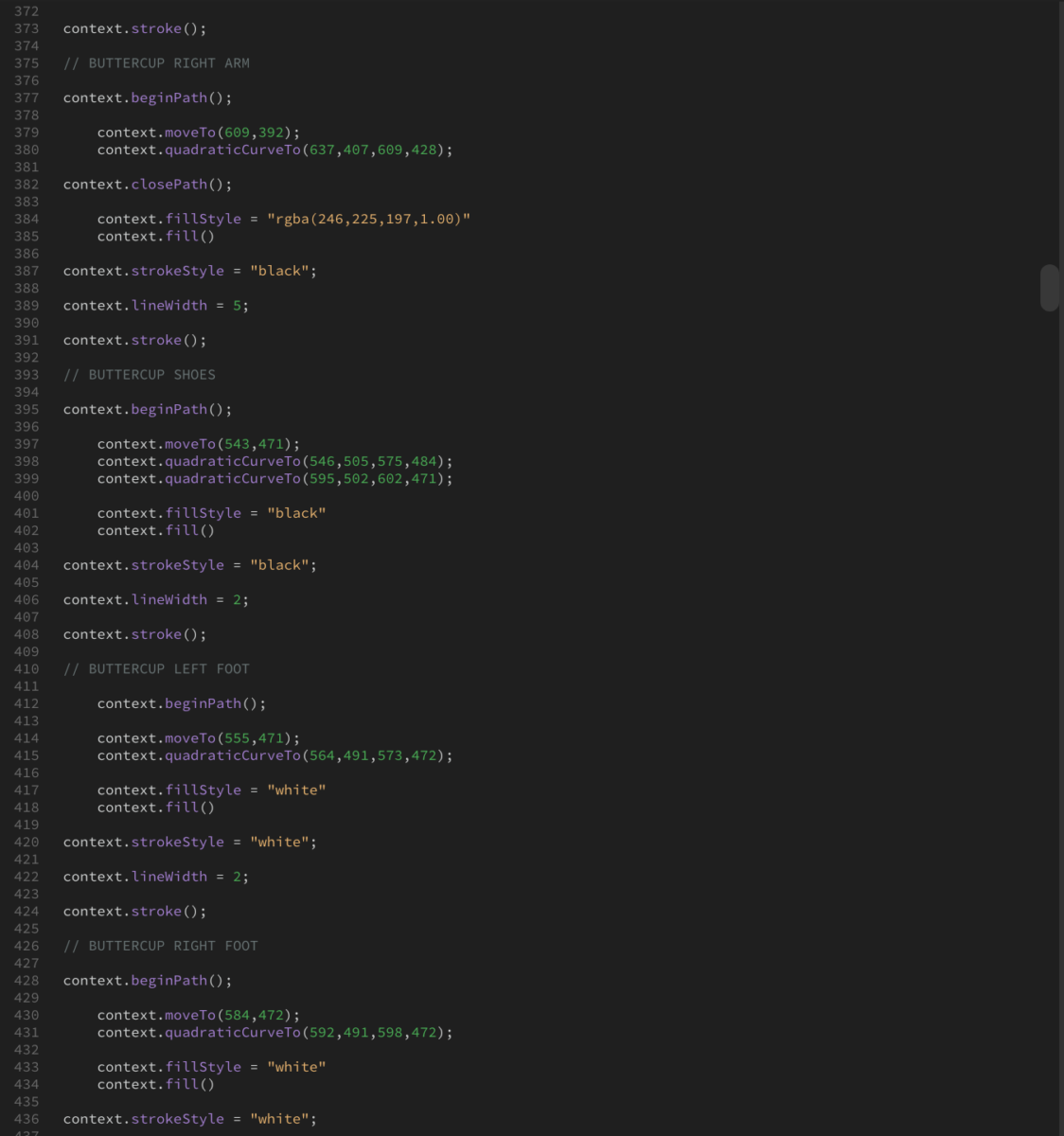This screenshot has height=1136, width=1064.
Task: Click the "white" fillStyle string on line 417
Action: (296, 790)
